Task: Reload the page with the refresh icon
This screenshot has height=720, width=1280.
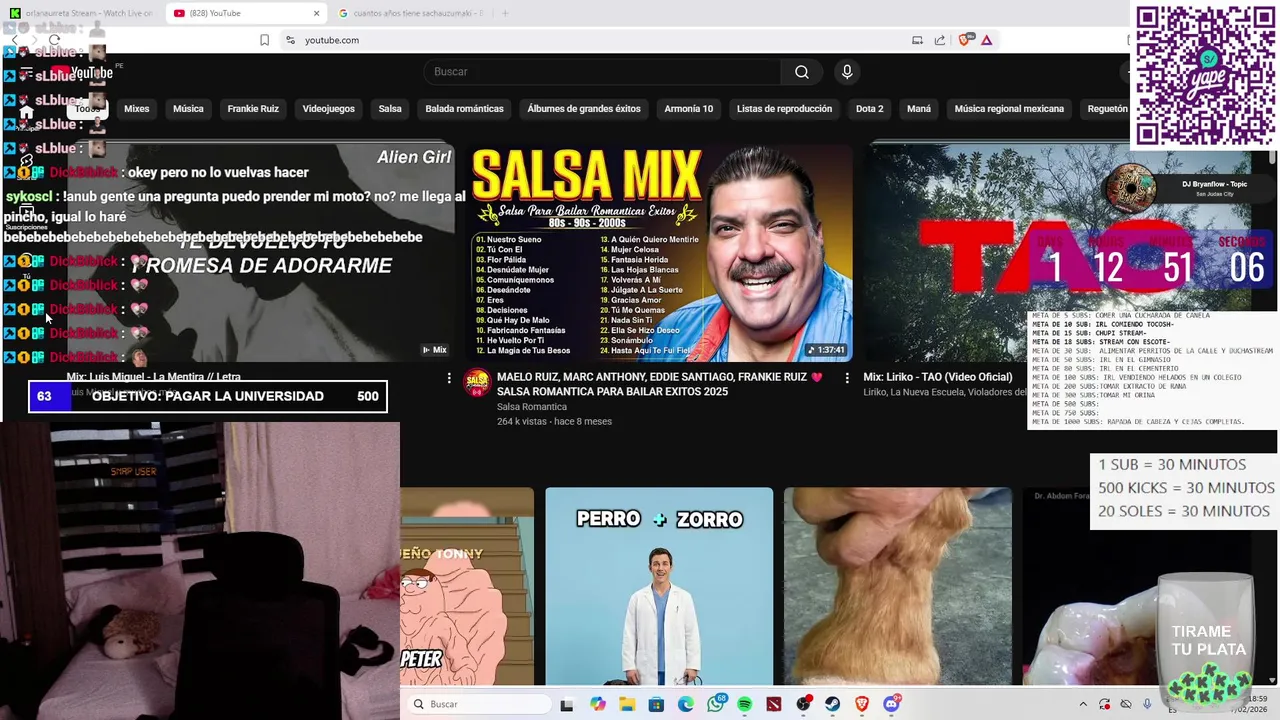Action: [x=54, y=40]
